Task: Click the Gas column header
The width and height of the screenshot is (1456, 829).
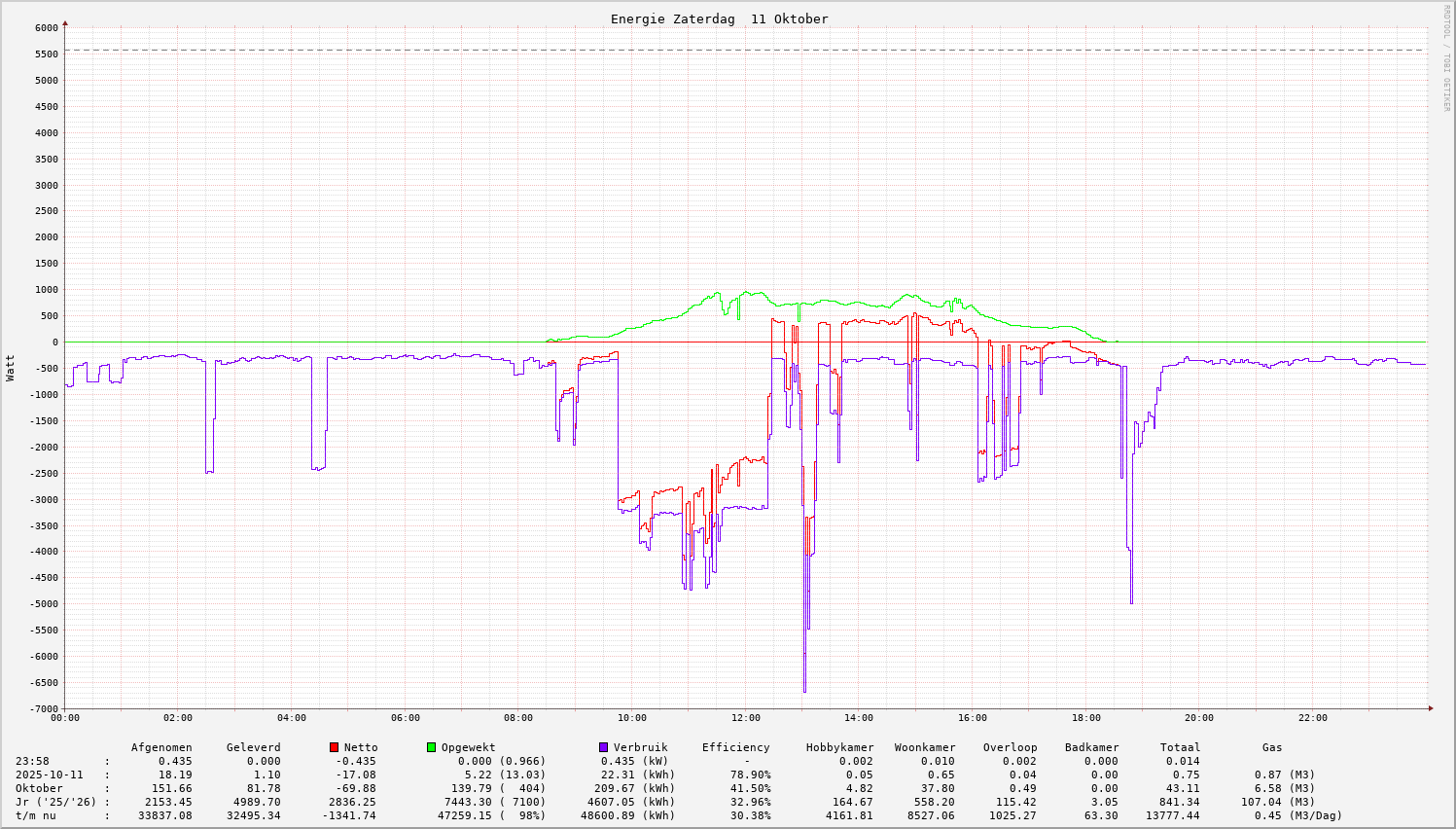Action: [x=1272, y=747]
